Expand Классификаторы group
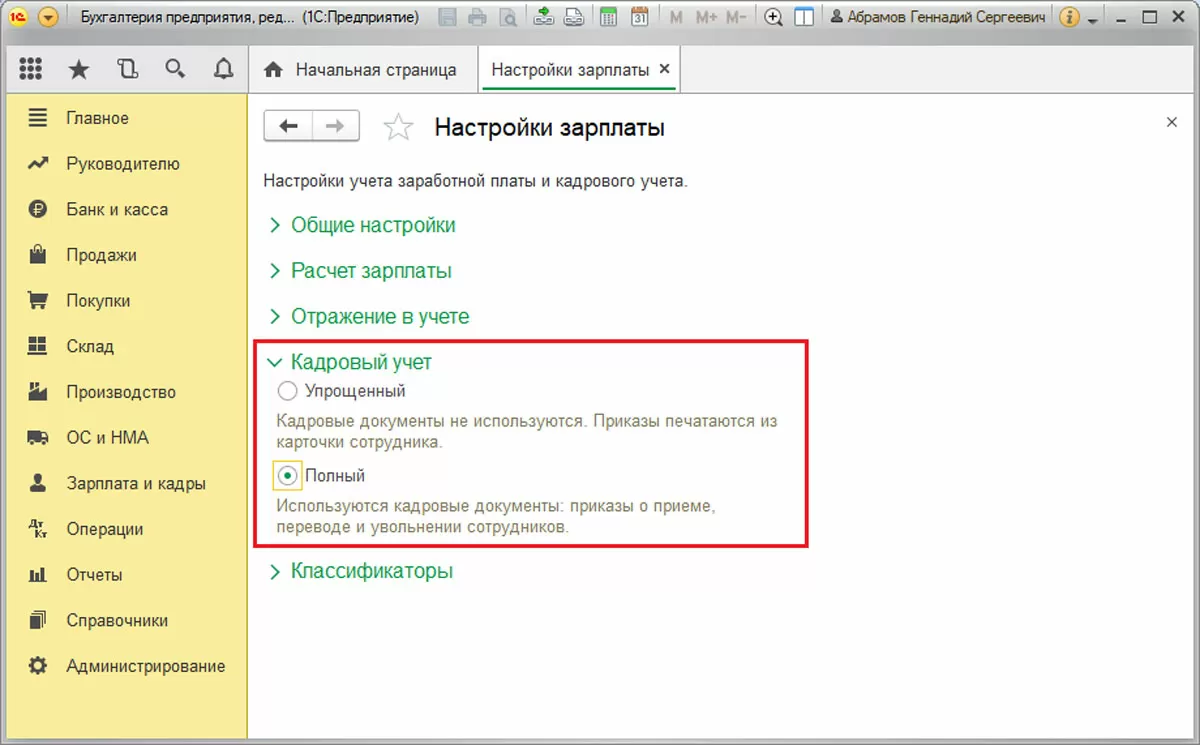 (x=360, y=571)
